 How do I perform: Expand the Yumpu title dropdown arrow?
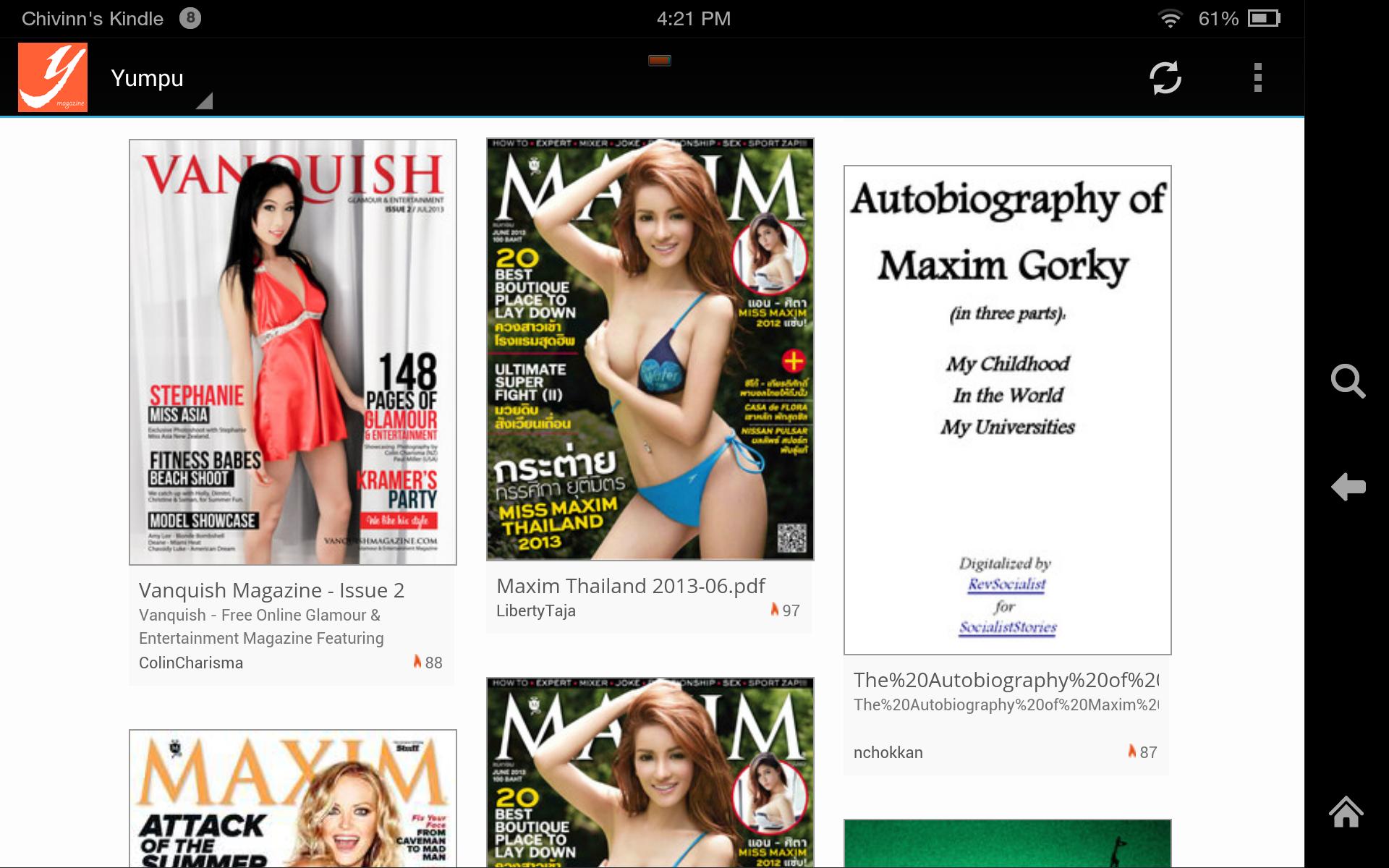tap(206, 101)
